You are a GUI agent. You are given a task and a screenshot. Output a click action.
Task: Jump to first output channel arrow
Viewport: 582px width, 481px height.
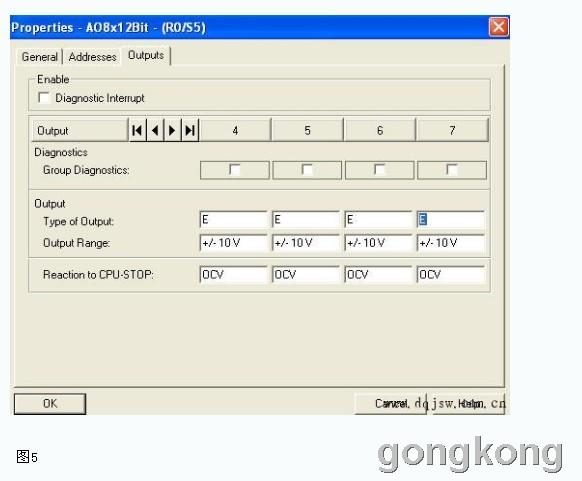point(137,130)
